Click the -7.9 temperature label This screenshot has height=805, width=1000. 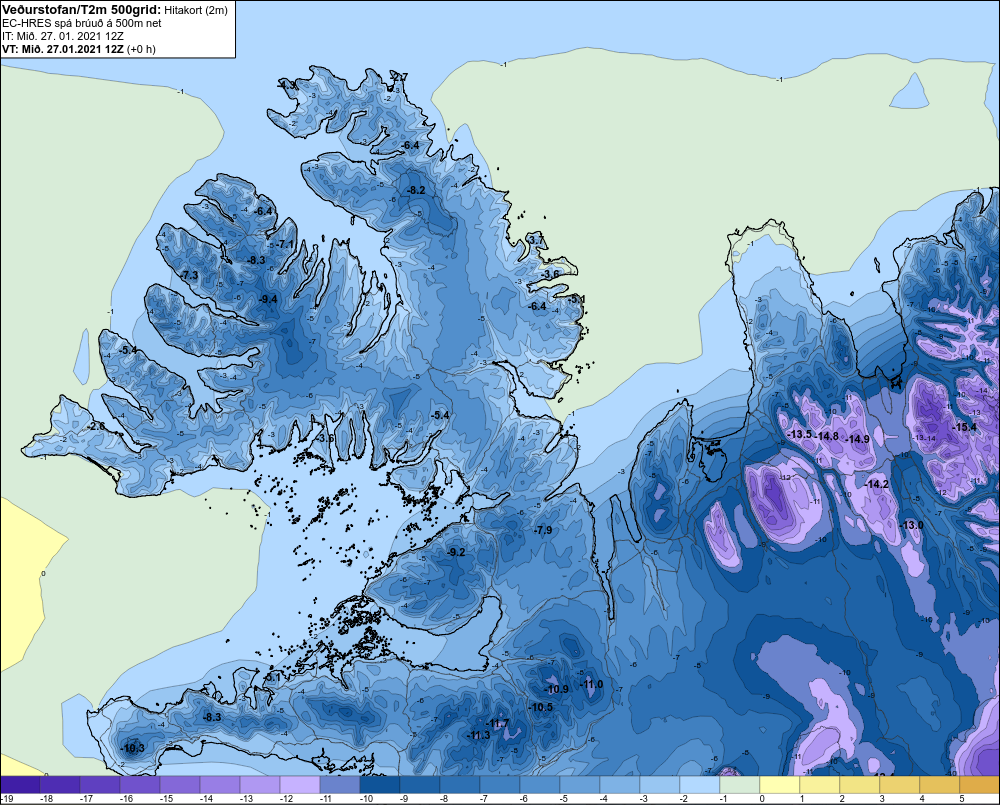coord(542,531)
